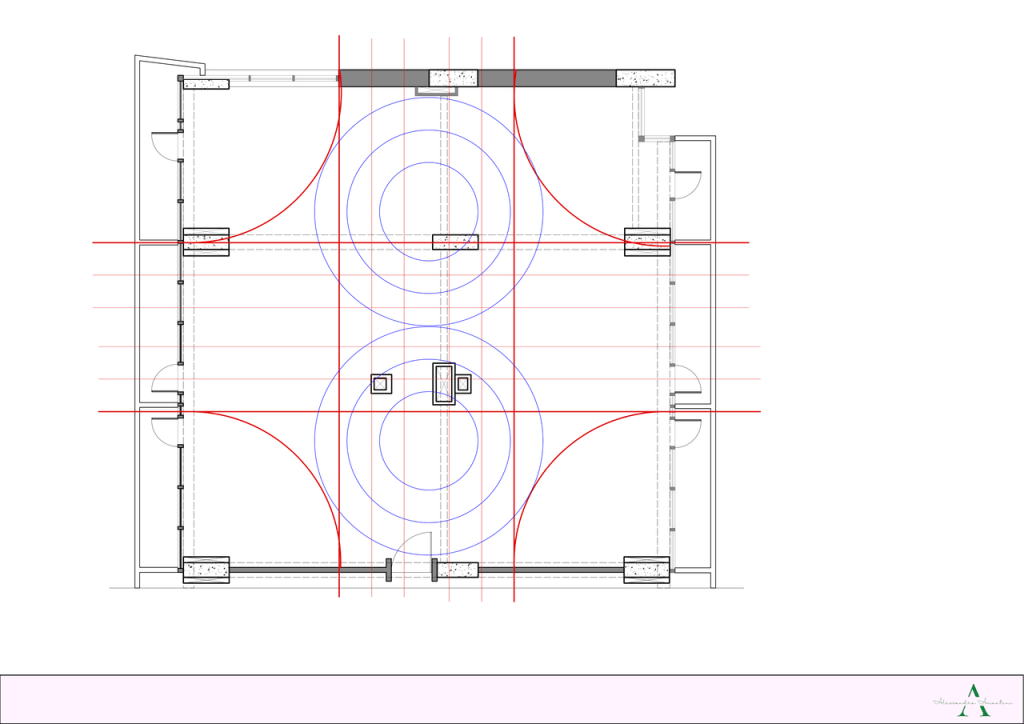Image resolution: width=1024 pixels, height=724 pixels.
Task: Select the bottom-right corner column
Action: pyautogui.click(x=647, y=570)
